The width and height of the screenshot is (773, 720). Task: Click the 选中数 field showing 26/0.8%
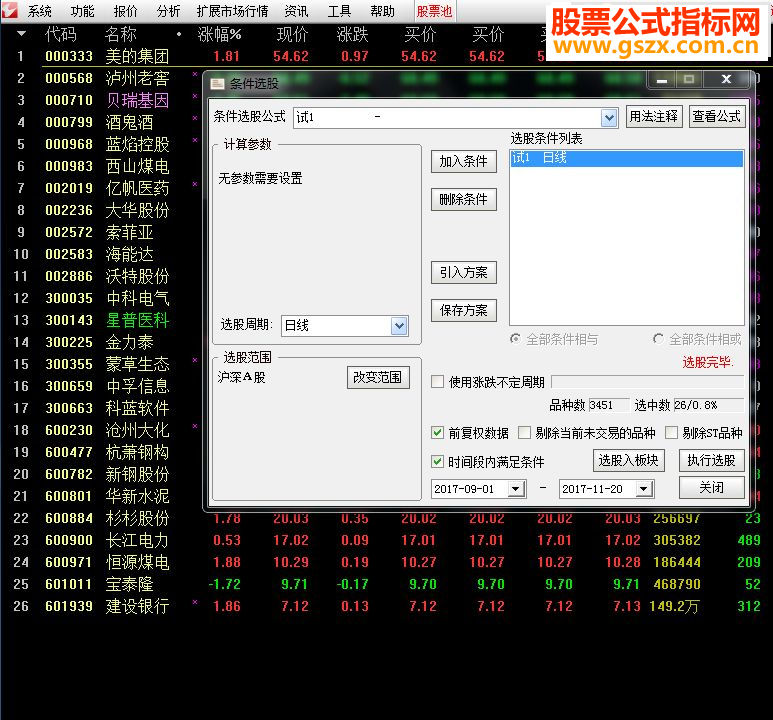[x=709, y=405]
